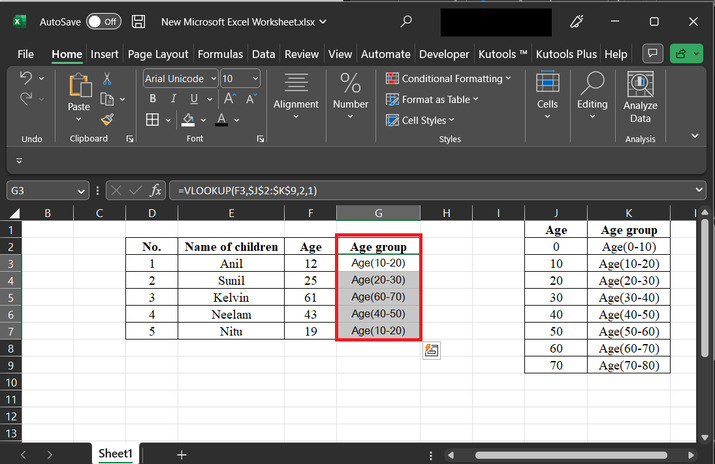The width and height of the screenshot is (715, 464).
Task: Toggle Underline formatting
Action: 194,98
